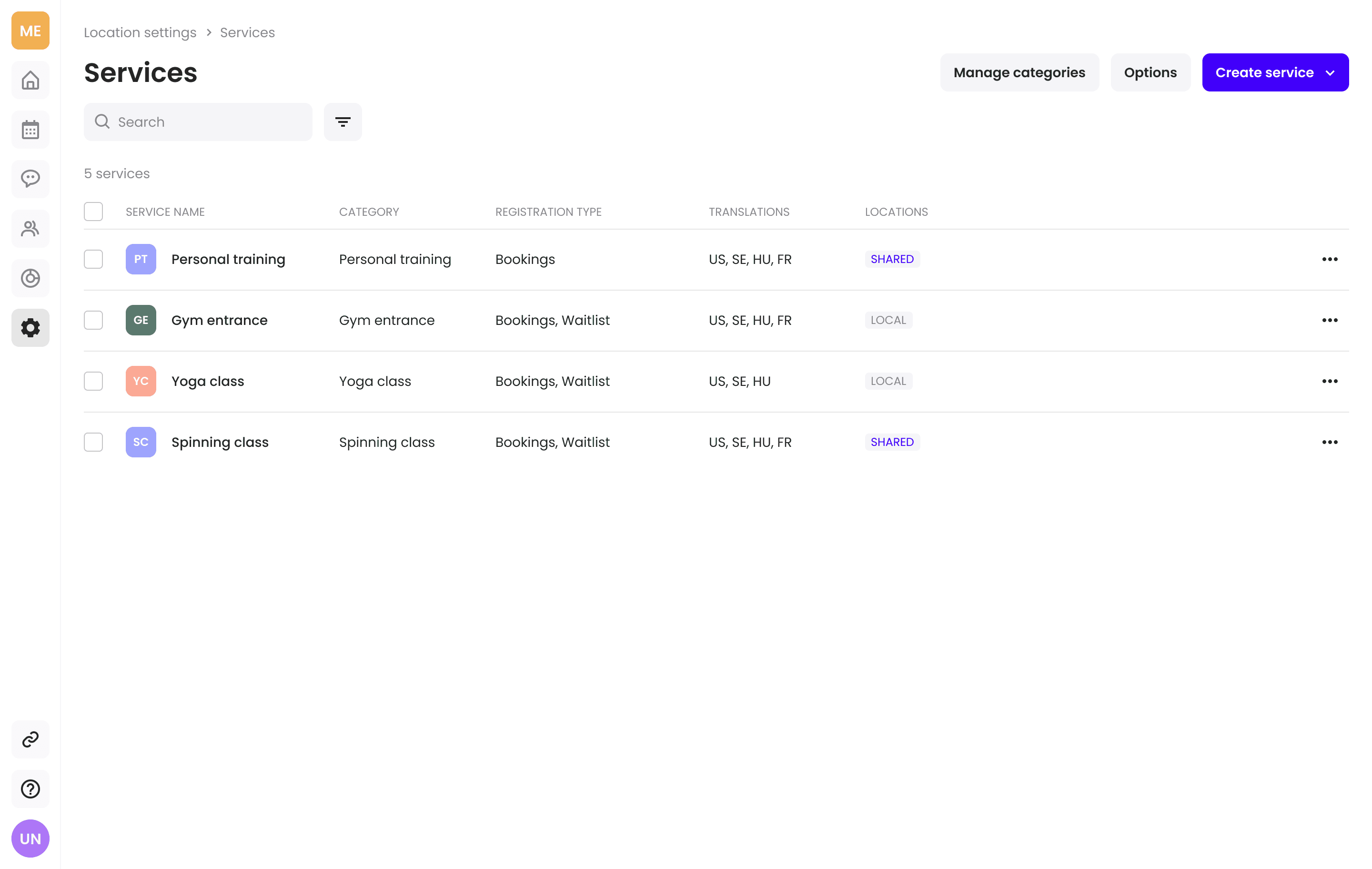
Task: Open the Spinning class service name
Action: (220, 442)
